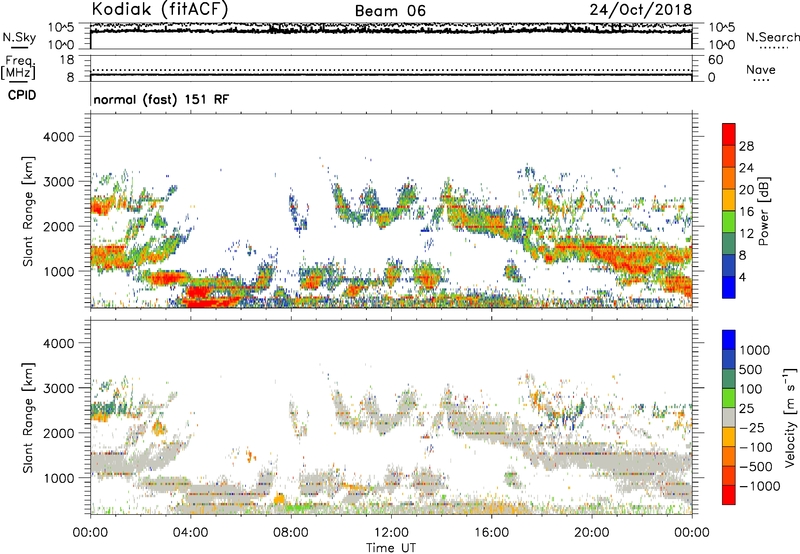Image resolution: width=800 pixels, height=554 pixels.
Task: Click the 'normal (fast) 151 RF' text
Action: [161, 99]
